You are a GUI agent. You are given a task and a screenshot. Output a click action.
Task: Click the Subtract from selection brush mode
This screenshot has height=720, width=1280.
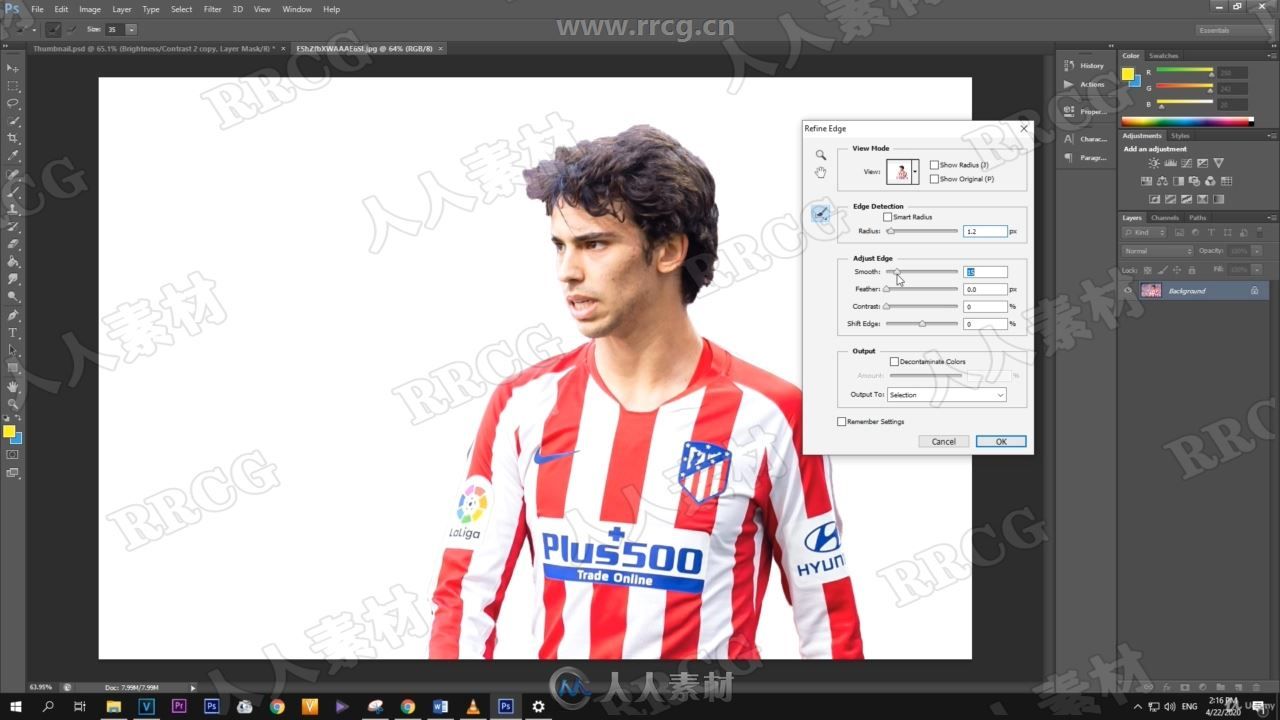(x=71, y=30)
